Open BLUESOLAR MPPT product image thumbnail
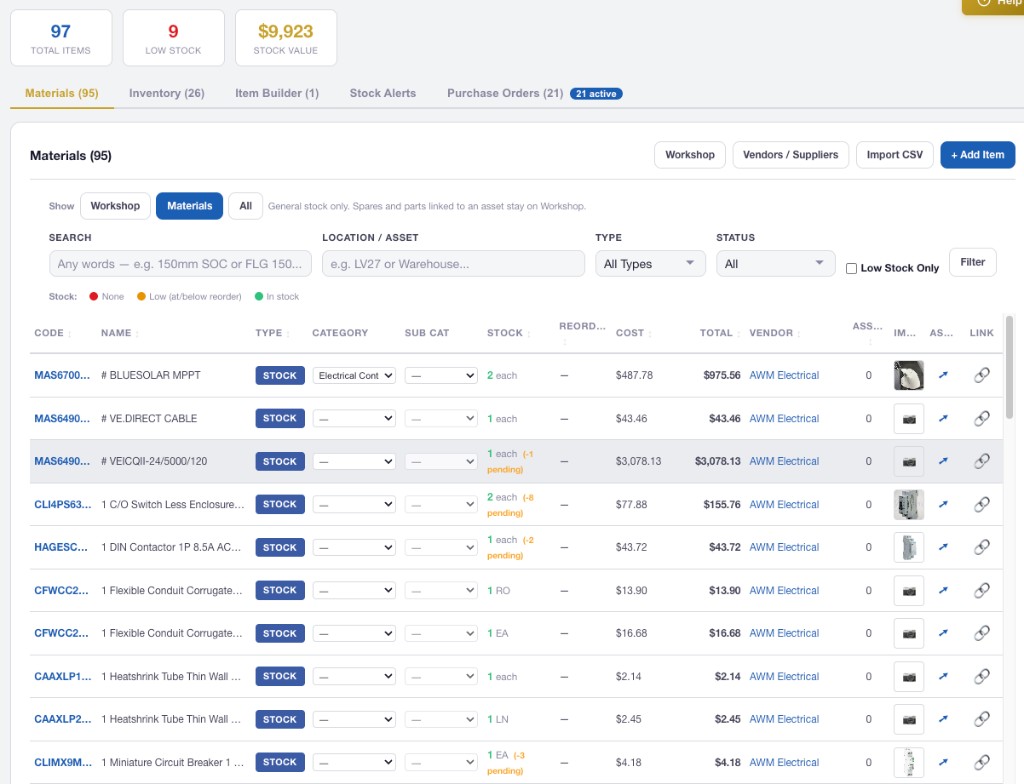Screen dimensions: 1024x784 [x=908, y=376]
